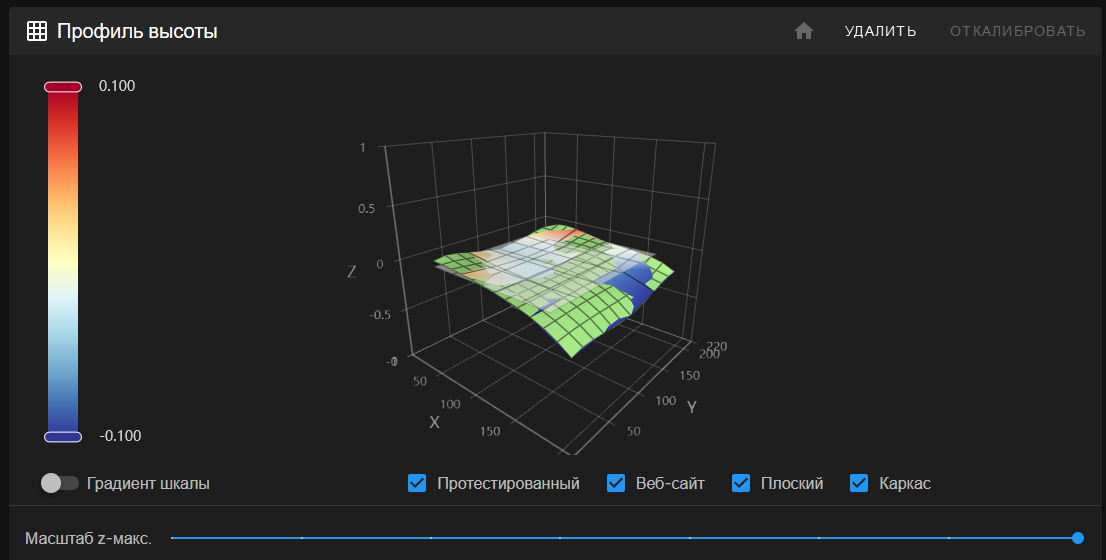Click the 0.100 maximum scale value

click(x=117, y=86)
